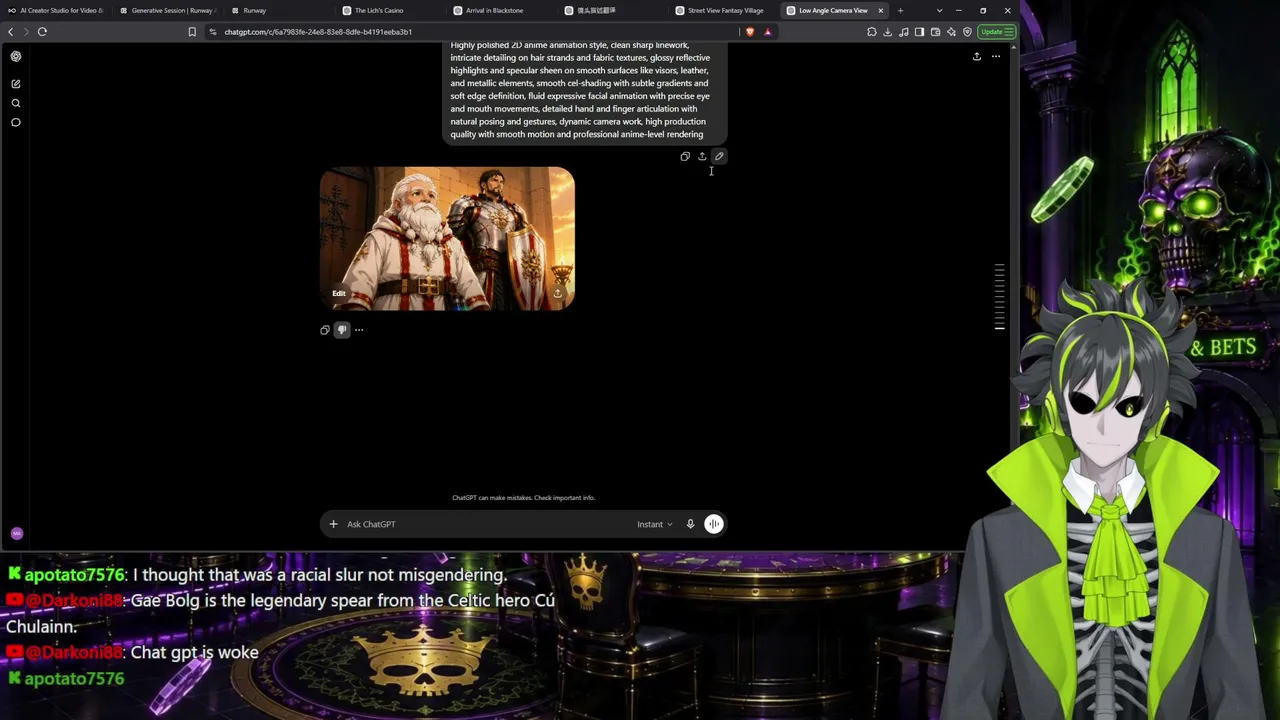
Task: Start dictation with the microphone icon
Action: (x=690, y=524)
